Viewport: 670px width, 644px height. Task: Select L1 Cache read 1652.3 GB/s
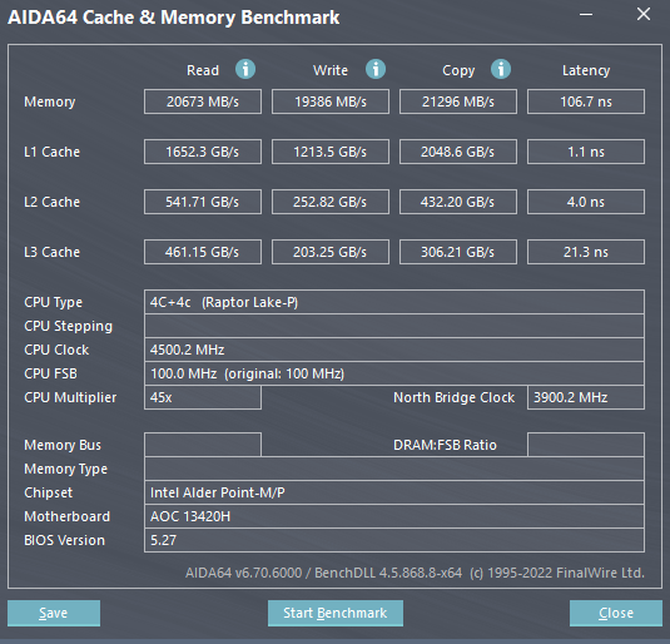point(203,152)
